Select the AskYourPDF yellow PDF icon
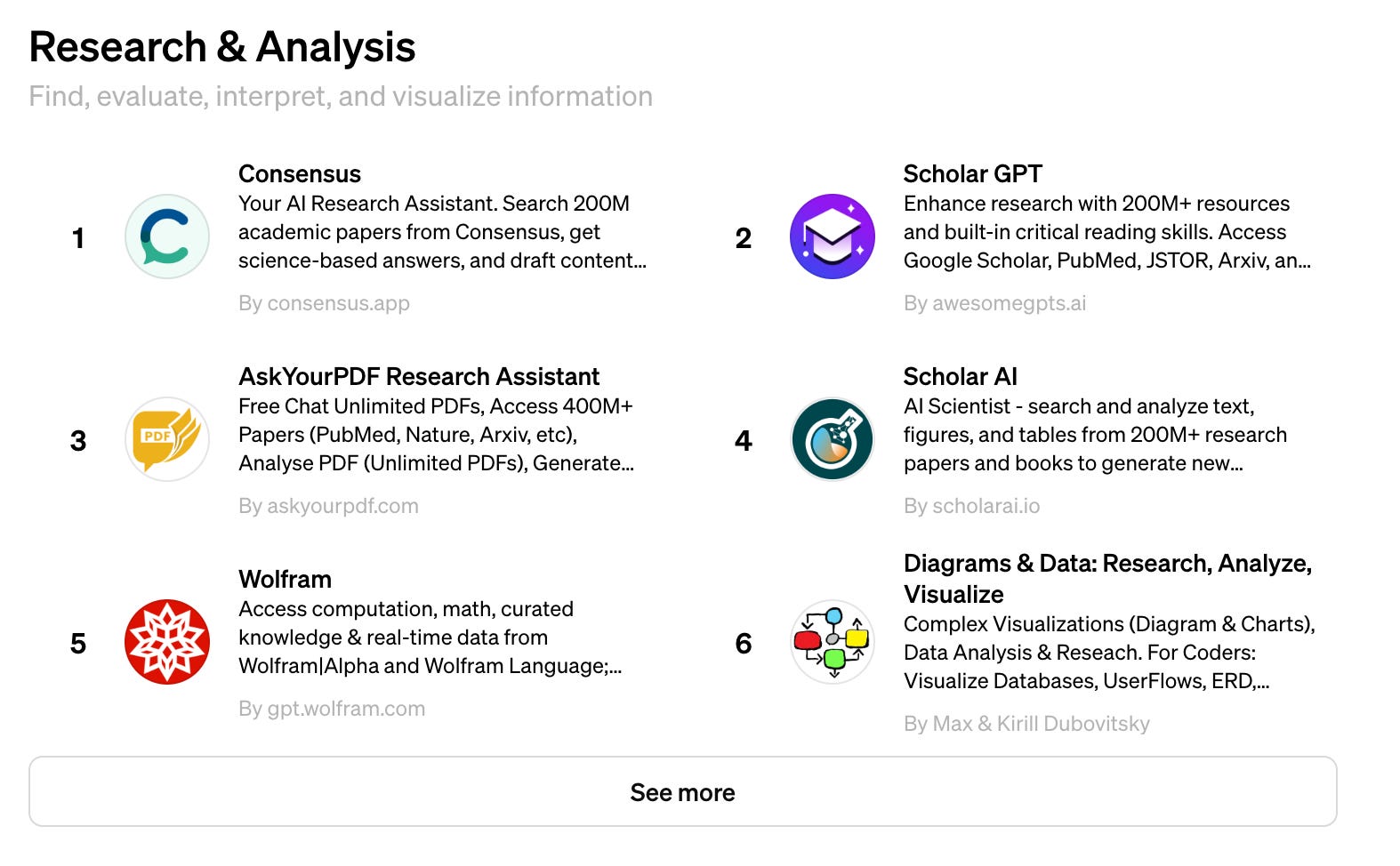 167,439
